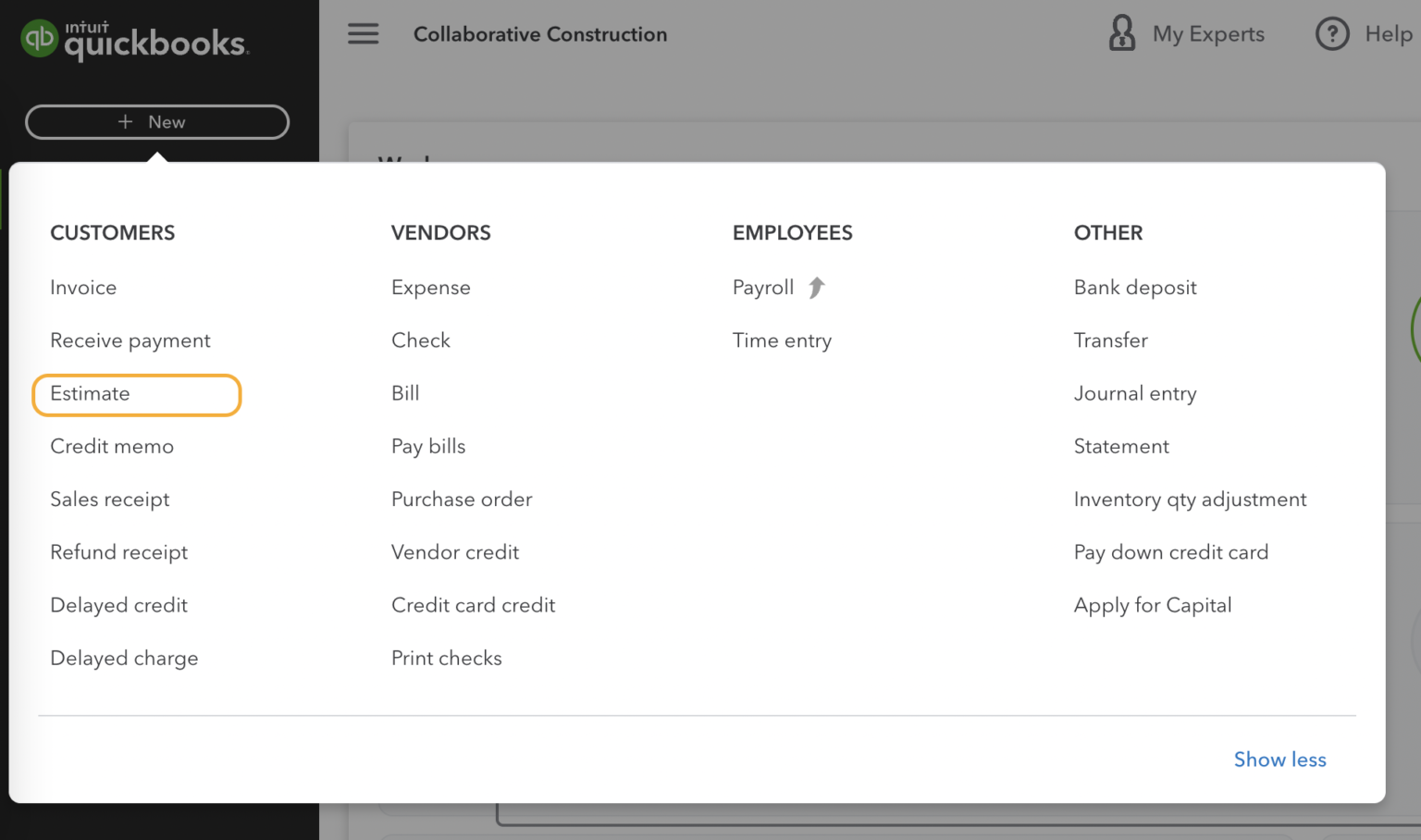Viewport: 1421px width, 840px height.
Task: Open Help via the question mark icon
Action: [x=1332, y=33]
